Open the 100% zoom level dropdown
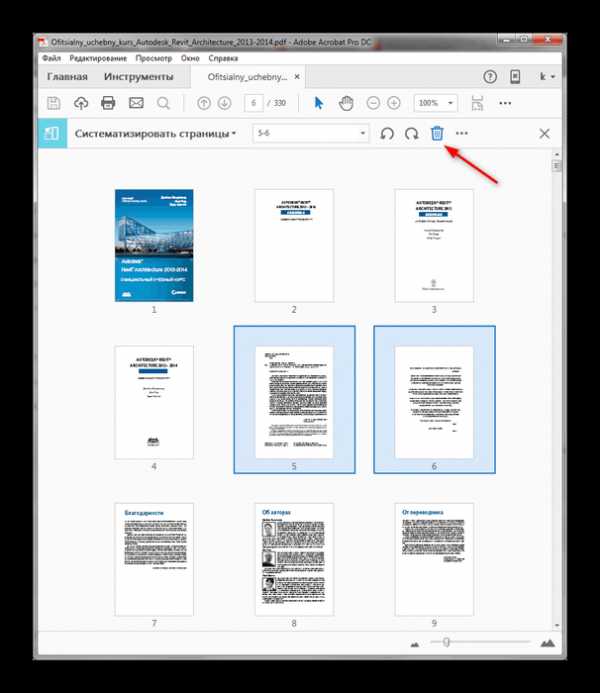The image size is (600, 693). pos(435,103)
